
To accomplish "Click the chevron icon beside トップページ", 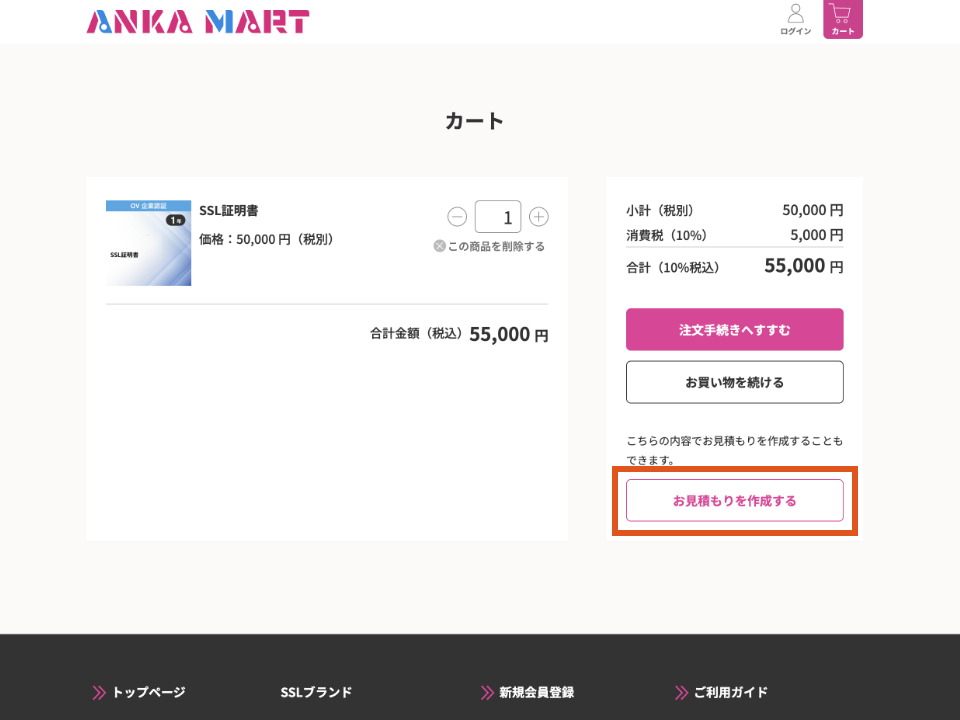I will [99, 692].
